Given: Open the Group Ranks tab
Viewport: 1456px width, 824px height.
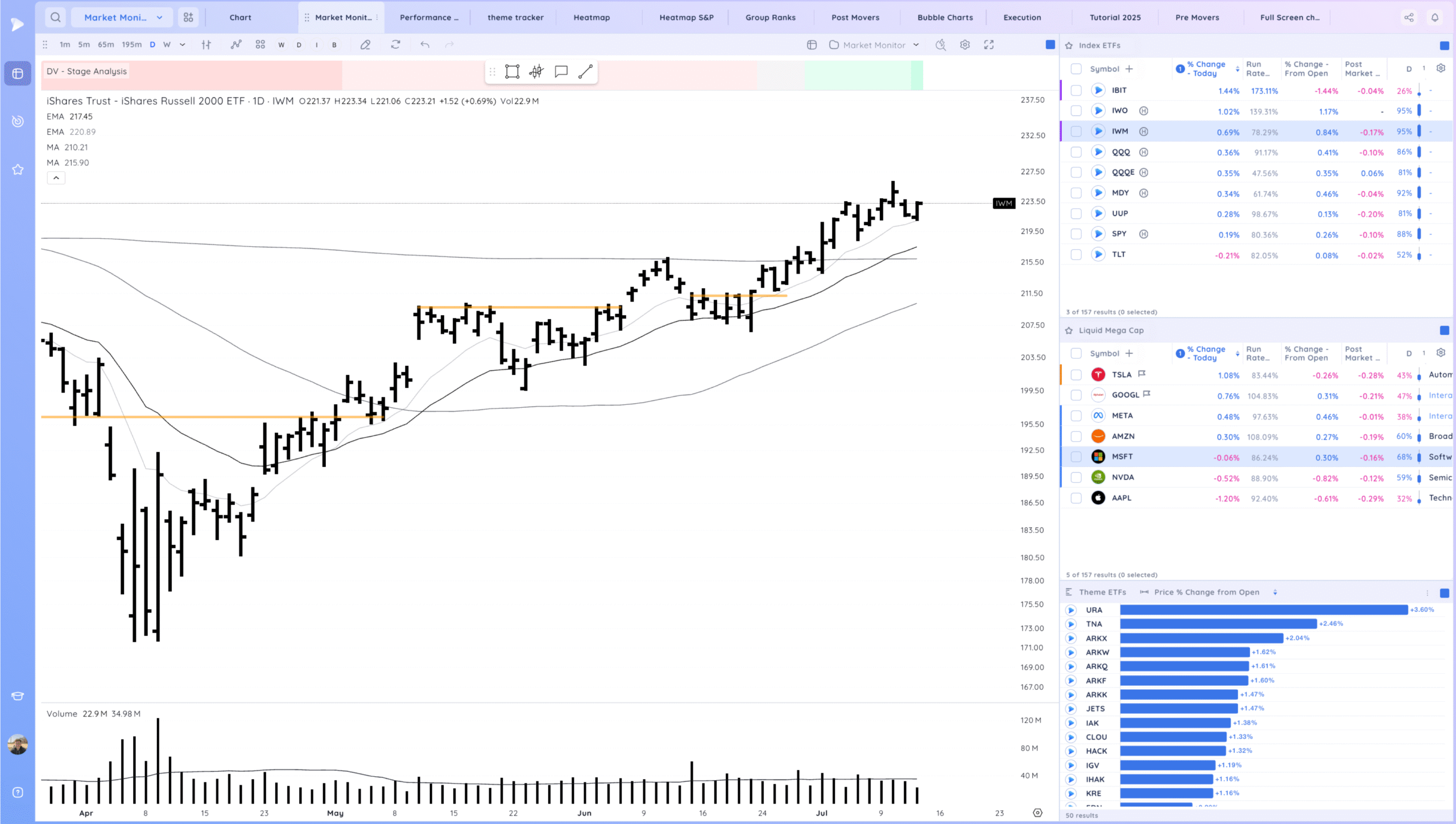Looking at the screenshot, I should [770, 18].
